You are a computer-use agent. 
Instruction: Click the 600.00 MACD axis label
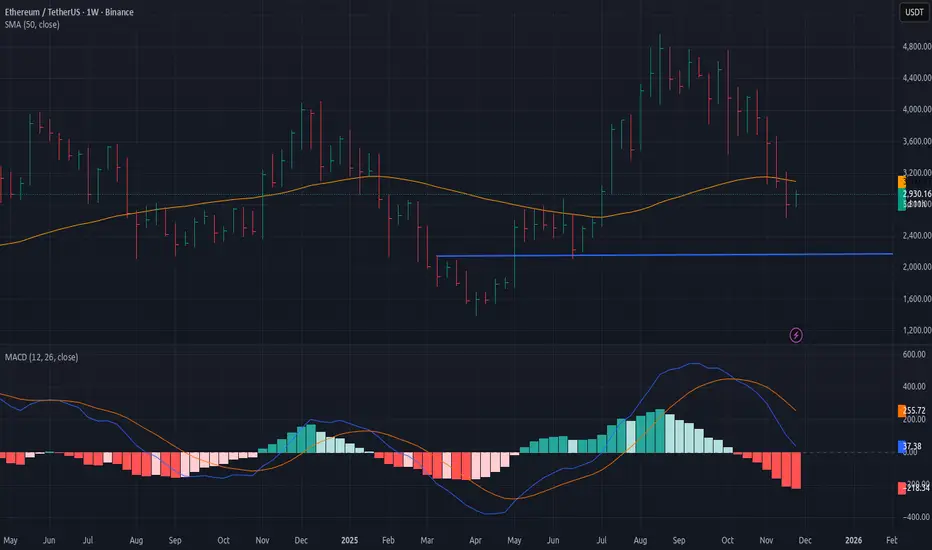pyautogui.click(x=914, y=354)
